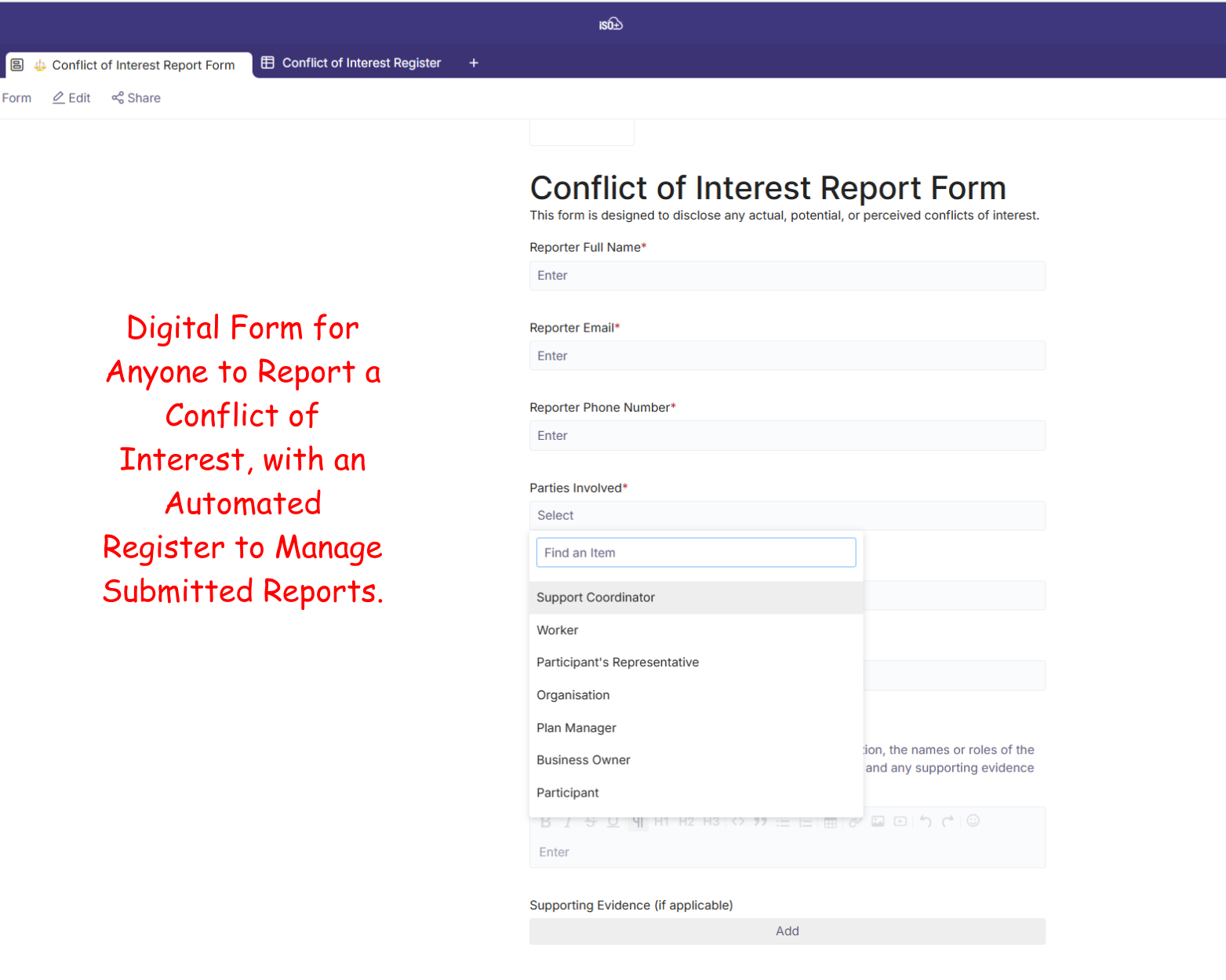Open the Conflict of Interest Report Form tab
This screenshot has width=1226, height=980.
(x=143, y=65)
